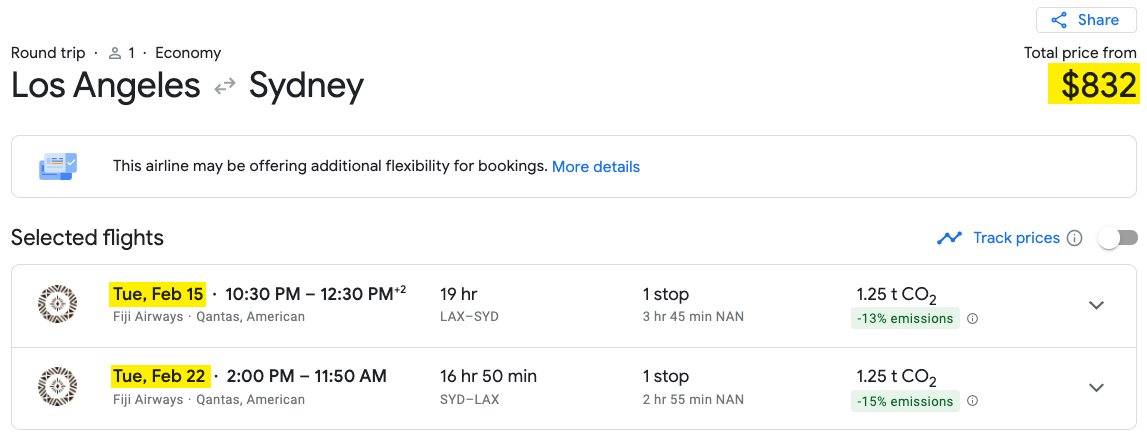
Task: Expand the Tue, Feb 15 flight details
Action: click(x=1096, y=305)
